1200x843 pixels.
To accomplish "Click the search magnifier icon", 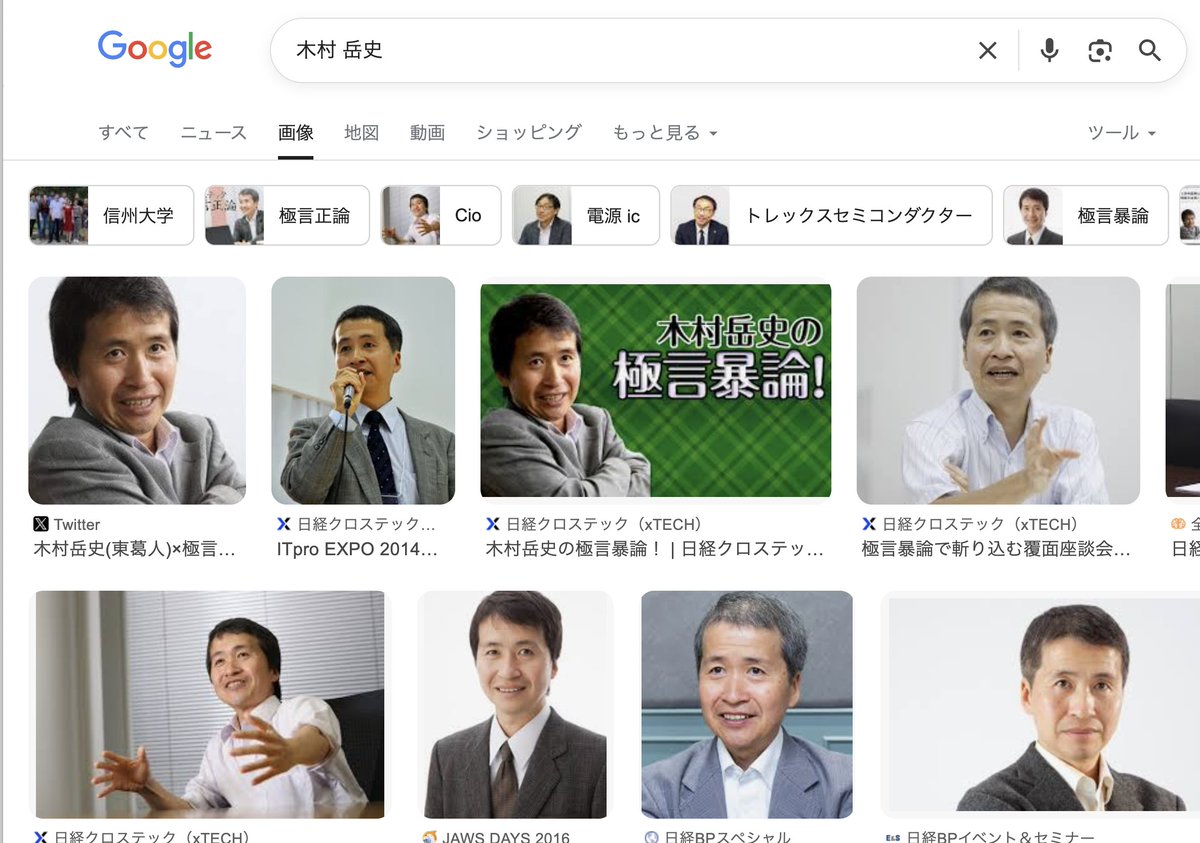I will (x=1150, y=50).
